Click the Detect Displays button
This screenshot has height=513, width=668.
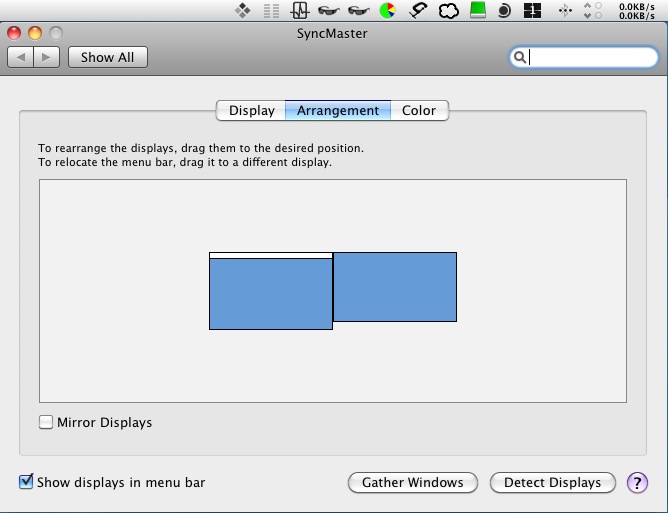(553, 483)
